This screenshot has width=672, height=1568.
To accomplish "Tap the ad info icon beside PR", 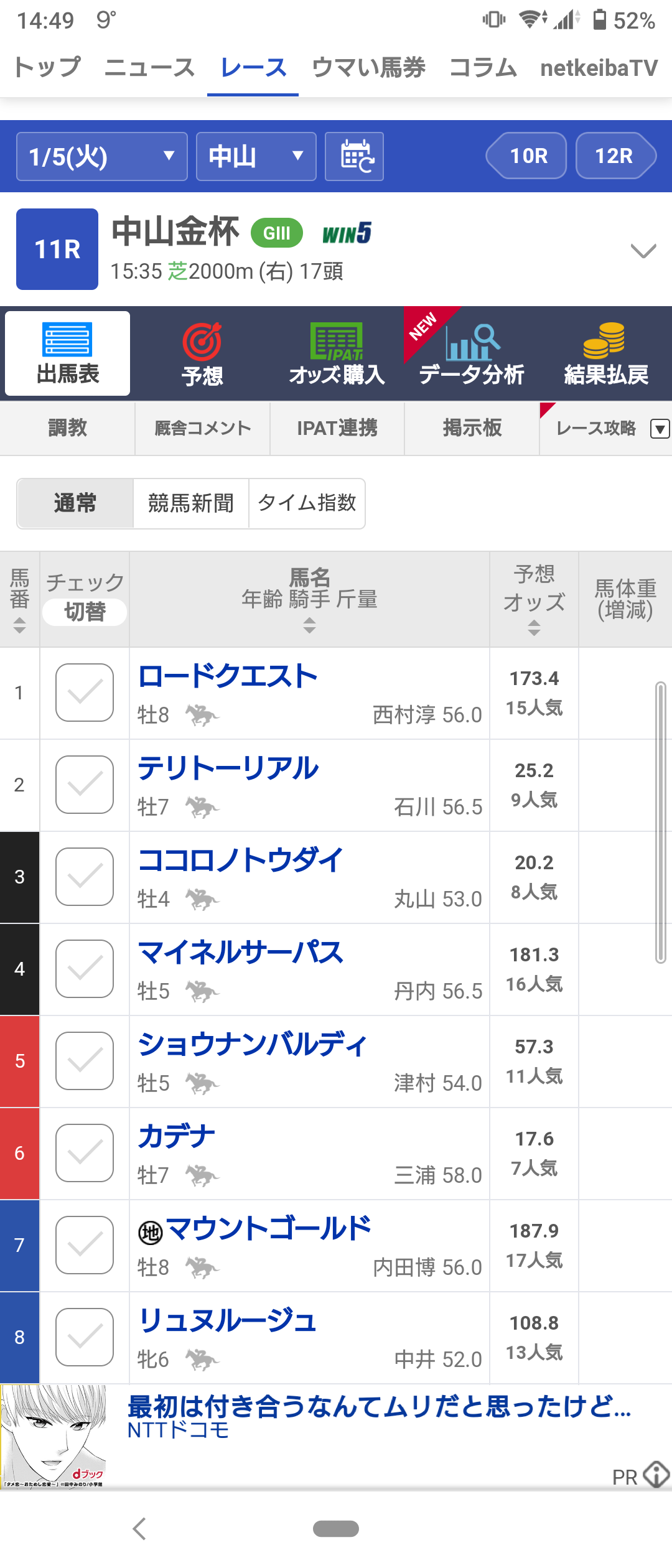I will [656, 1474].
